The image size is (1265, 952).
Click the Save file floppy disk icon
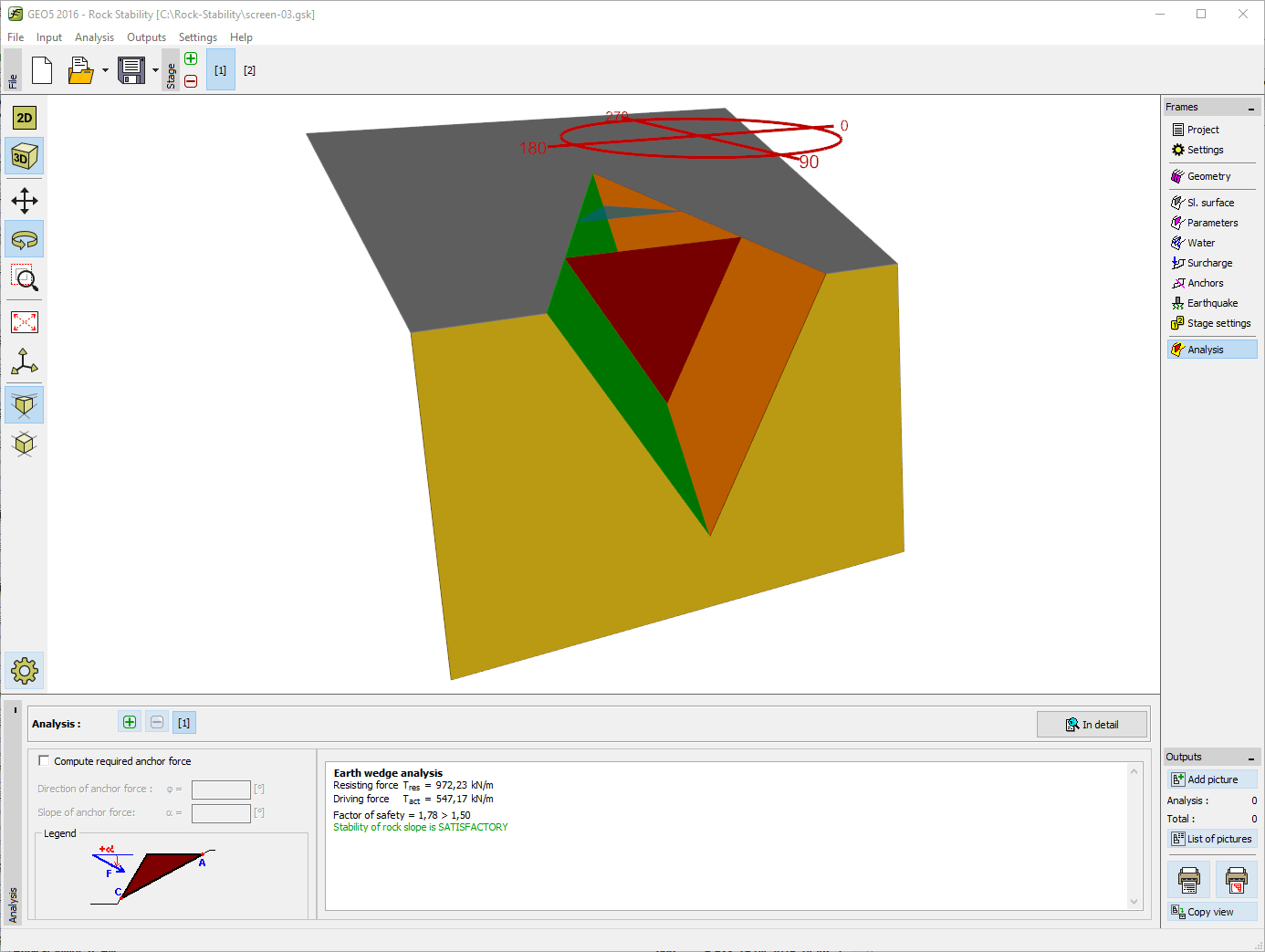coord(131,70)
